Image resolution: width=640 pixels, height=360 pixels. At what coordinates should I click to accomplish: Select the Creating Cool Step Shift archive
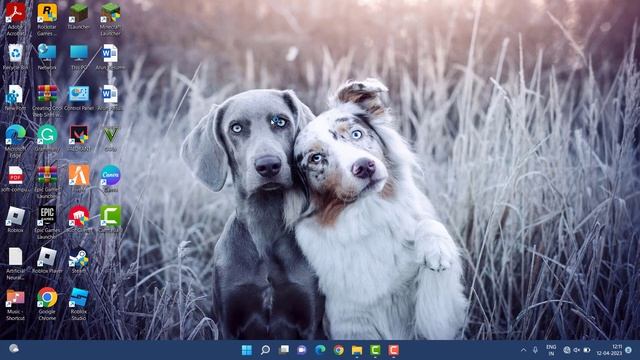[x=47, y=100]
